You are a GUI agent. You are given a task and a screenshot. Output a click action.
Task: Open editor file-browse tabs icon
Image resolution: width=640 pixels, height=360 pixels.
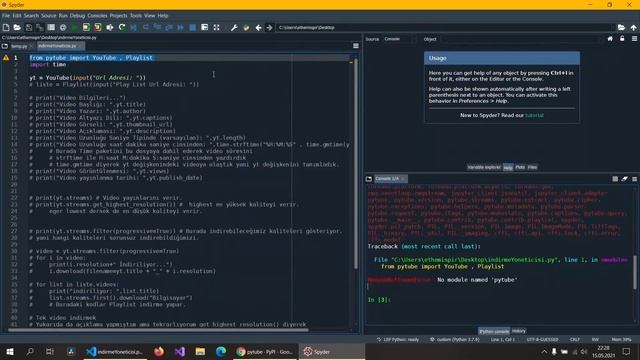tap(4, 46)
